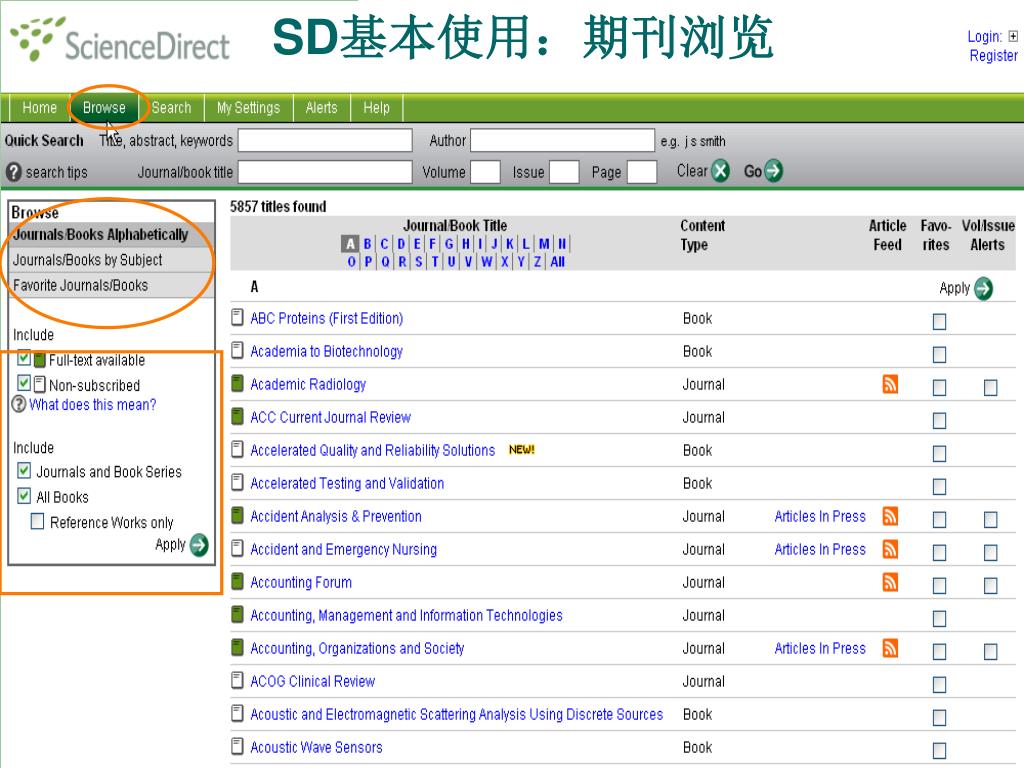Check the Favorites box for ACOG Clinical Review
The image size is (1024, 768).
tap(939, 684)
